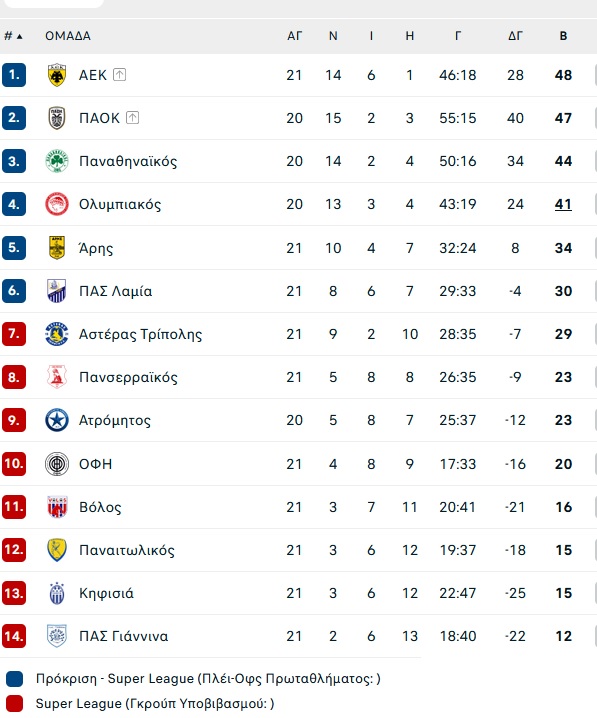The height and width of the screenshot is (718, 597).
Task: Click the ΟΜΑΔΑ column header
Action: [68, 36]
